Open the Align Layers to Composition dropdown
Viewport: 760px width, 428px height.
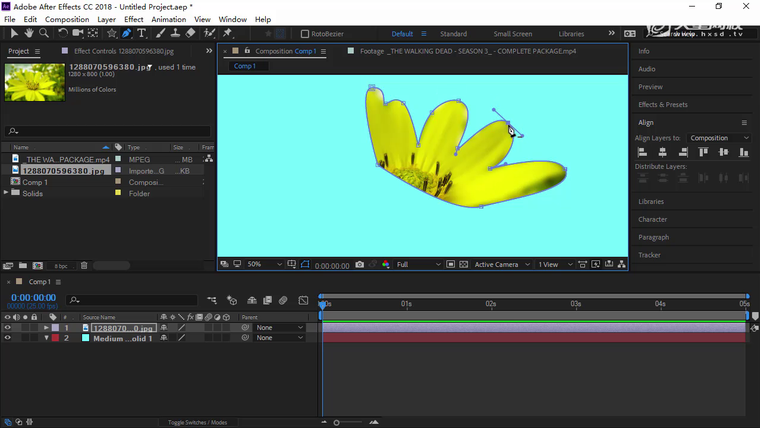pos(720,138)
